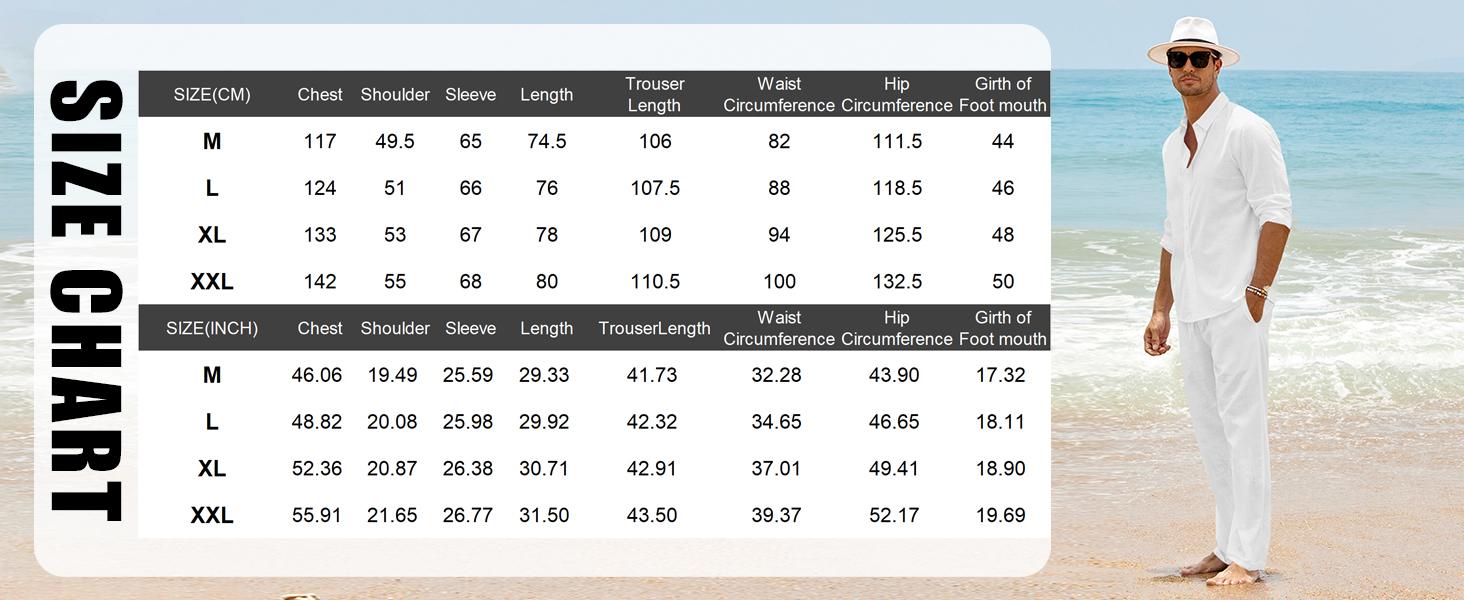Click the Shoulder header in the INCH table
Screen dimensions: 1464x600
click(395, 328)
